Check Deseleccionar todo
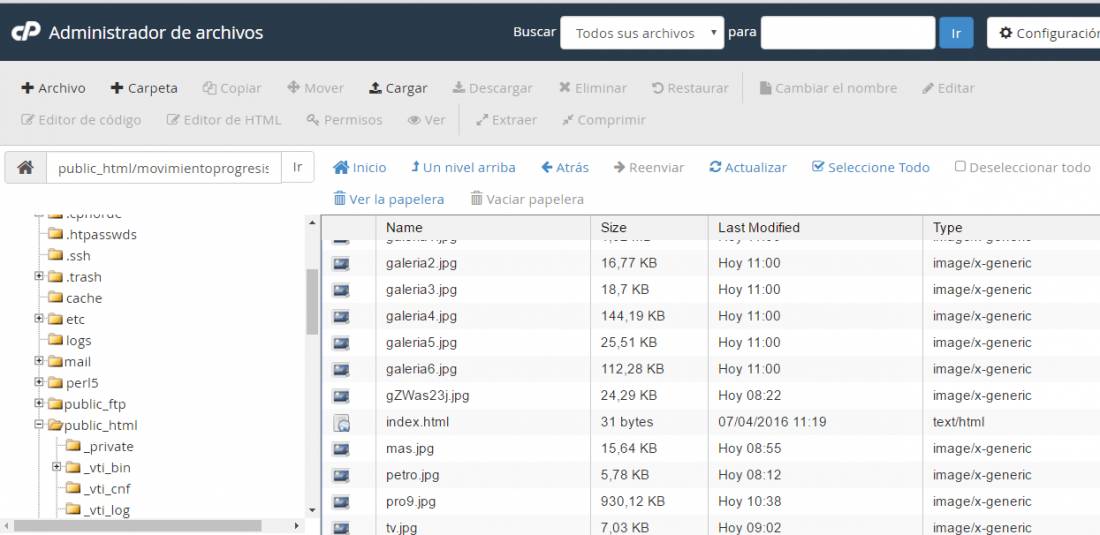 point(1023,168)
